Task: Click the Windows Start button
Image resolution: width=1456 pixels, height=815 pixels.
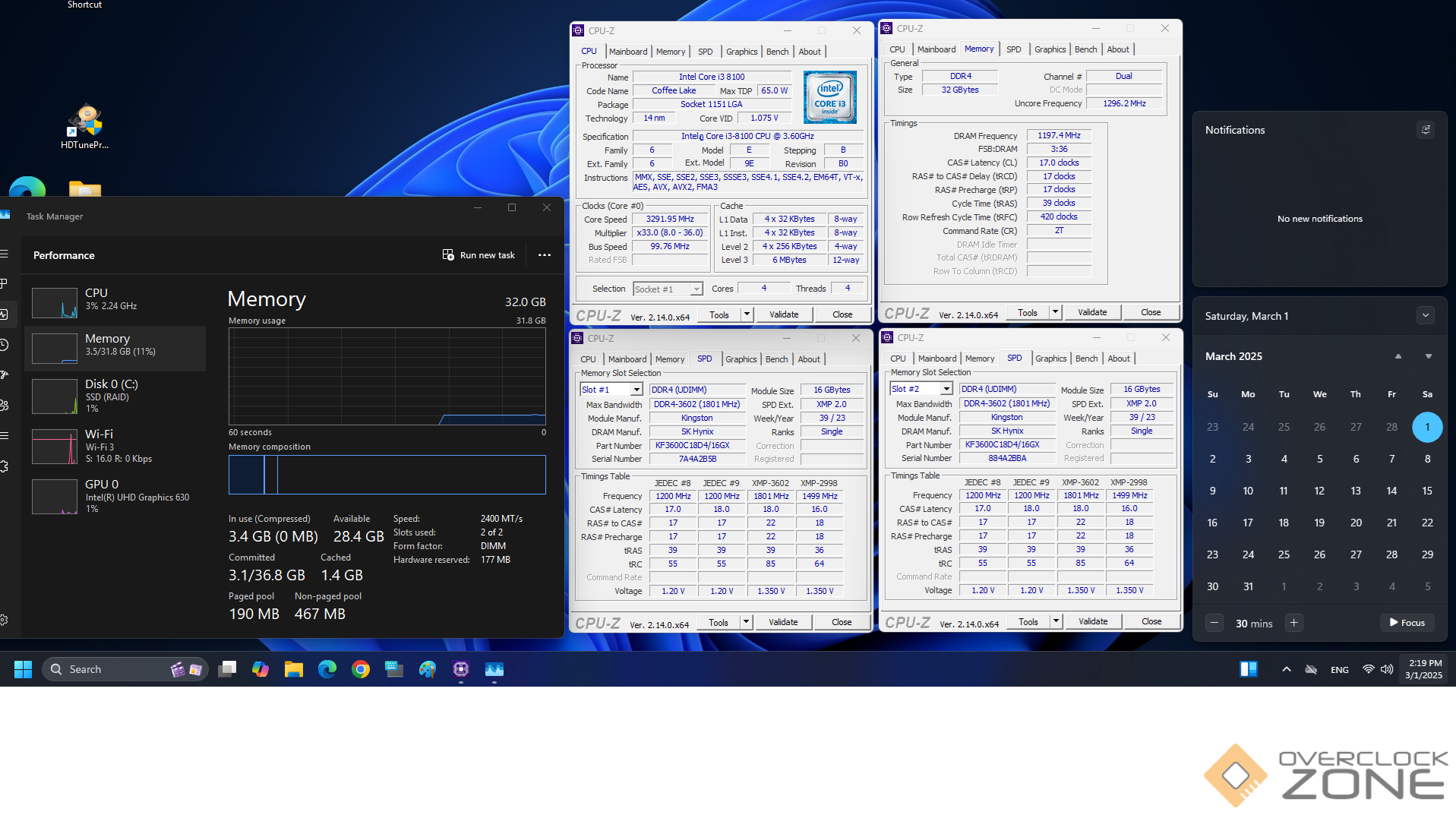Action: pyautogui.click(x=23, y=669)
